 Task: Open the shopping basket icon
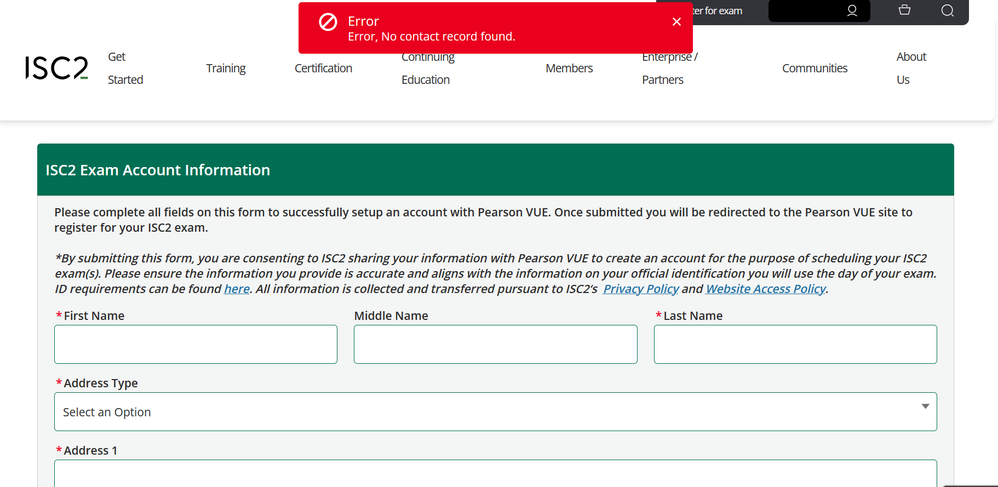pos(904,10)
